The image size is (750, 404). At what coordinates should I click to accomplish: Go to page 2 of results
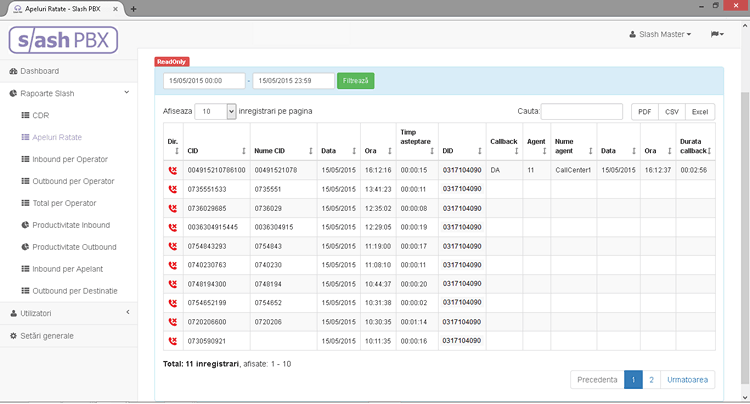click(651, 380)
